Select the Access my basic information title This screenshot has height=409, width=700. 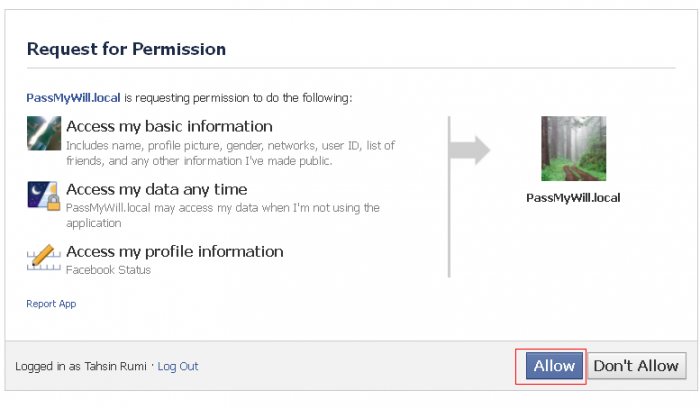[x=169, y=127]
